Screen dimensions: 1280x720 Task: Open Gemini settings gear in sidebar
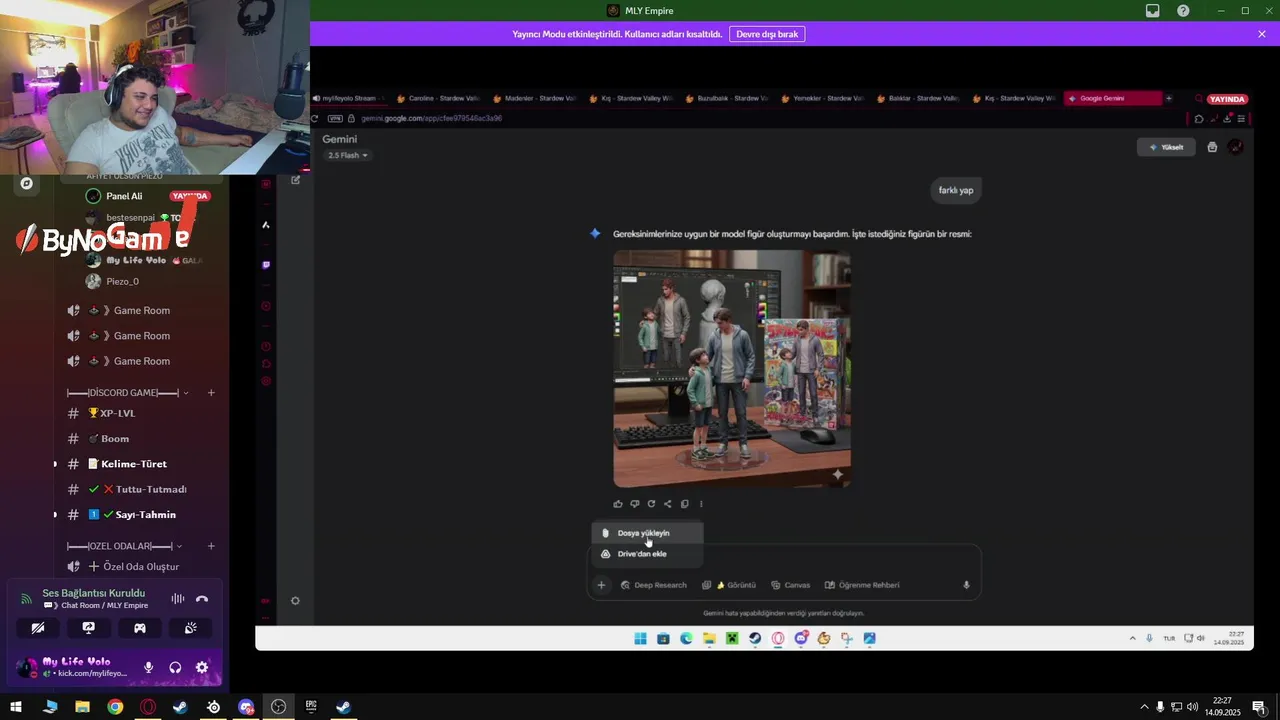click(295, 600)
